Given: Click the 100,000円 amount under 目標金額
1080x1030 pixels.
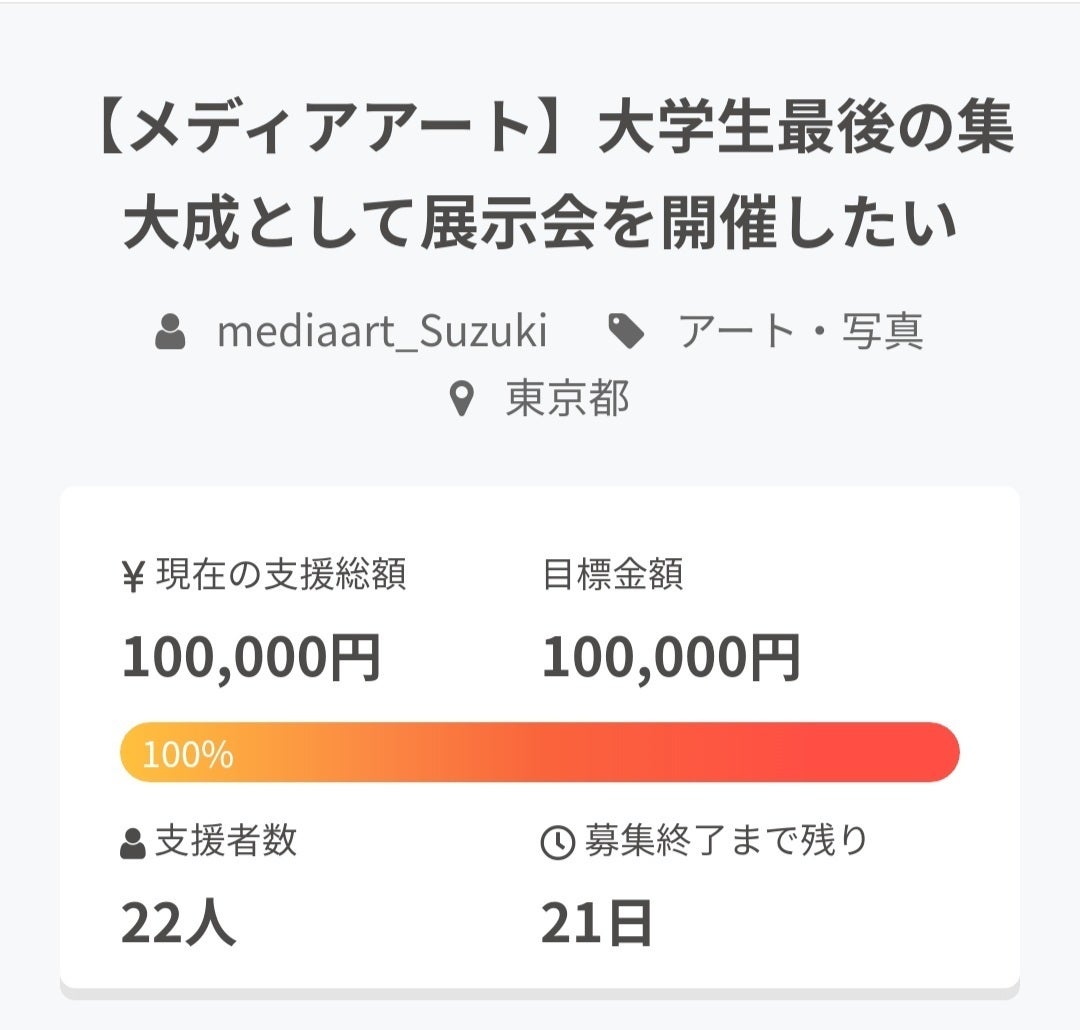Looking at the screenshot, I should tap(671, 658).
